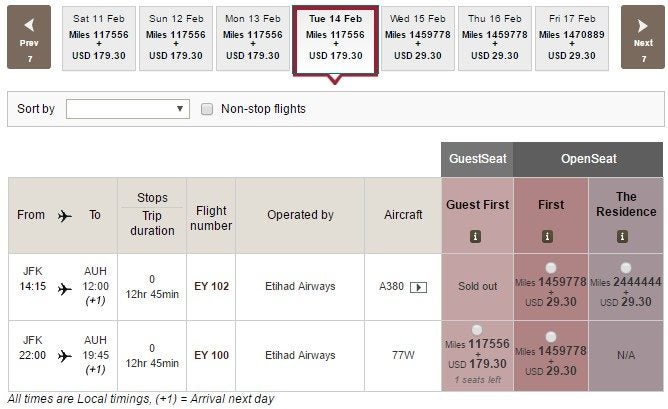Screen dimensions: 668x409
Task: Switch to the Wed 15 Feb date tab
Action: [x=418, y=38]
